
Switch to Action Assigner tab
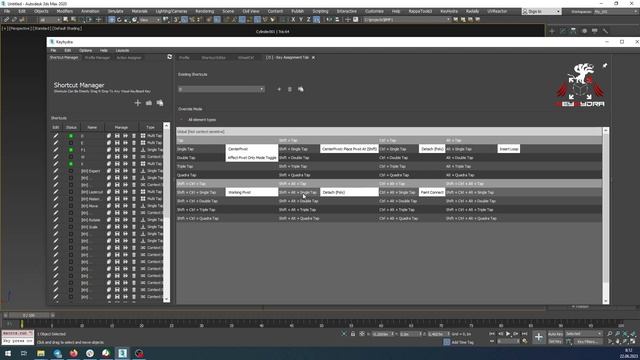[129, 58]
